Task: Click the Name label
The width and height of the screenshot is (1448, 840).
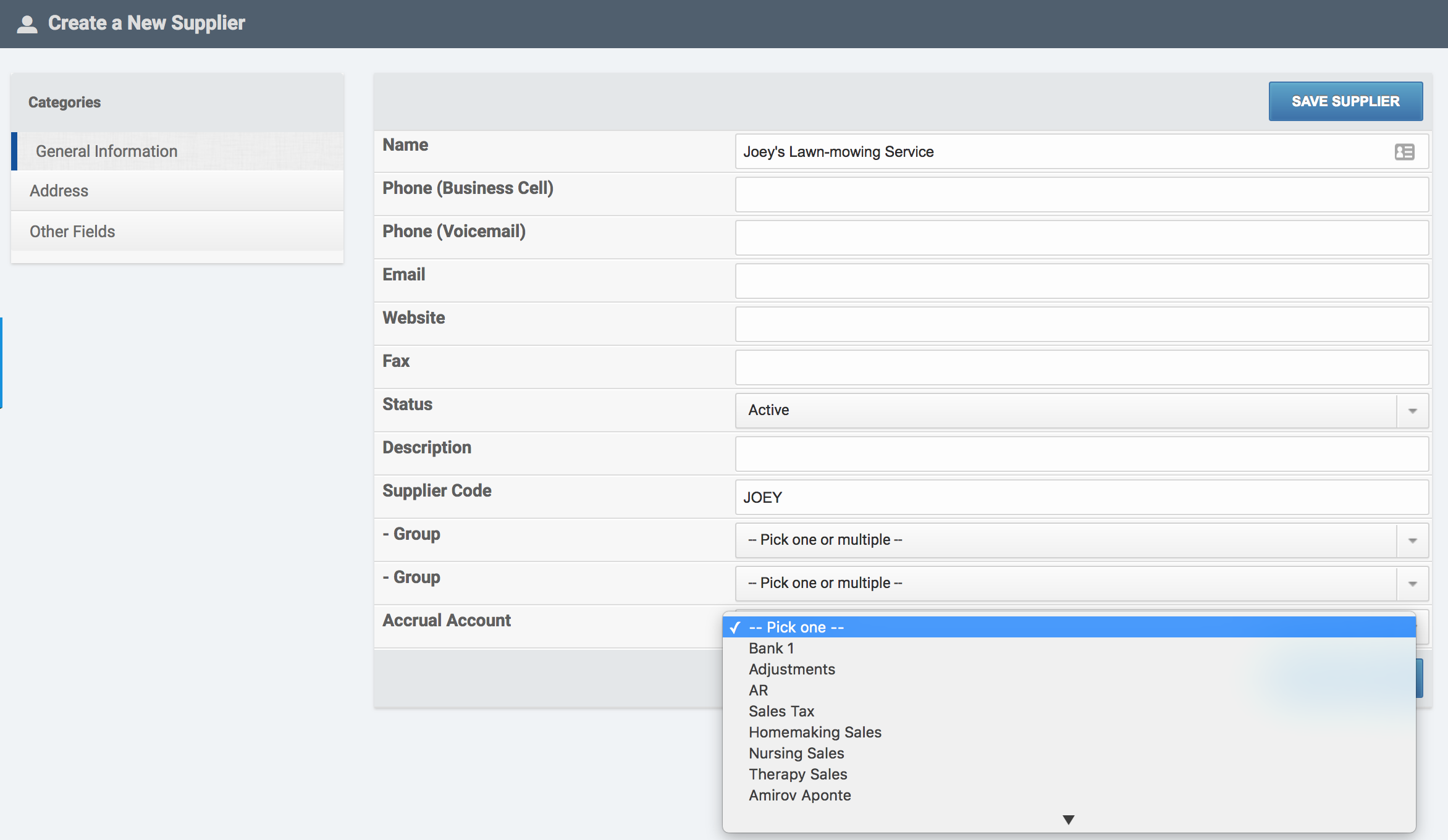Action: pyautogui.click(x=405, y=145)
